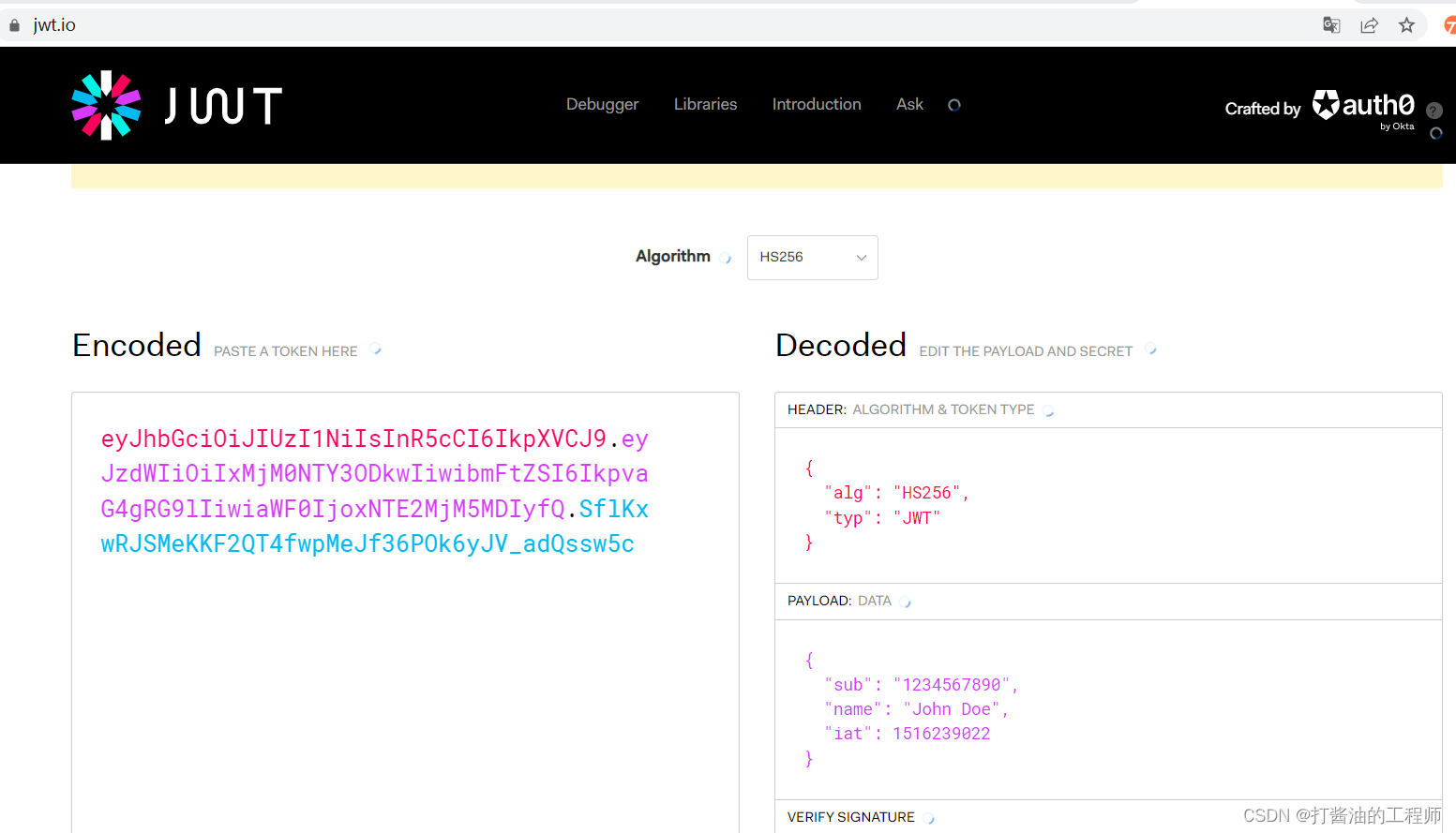
Task: Bookmark this page with star icon
Action: pos(1406,25)
